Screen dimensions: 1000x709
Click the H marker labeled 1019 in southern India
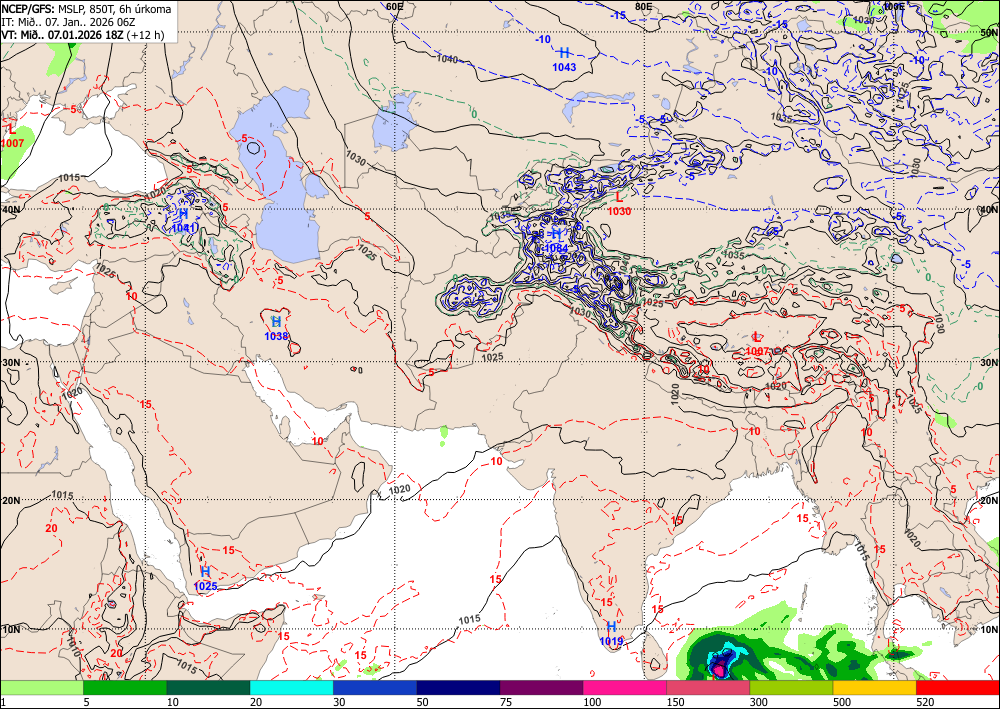[x=611, y=627]
